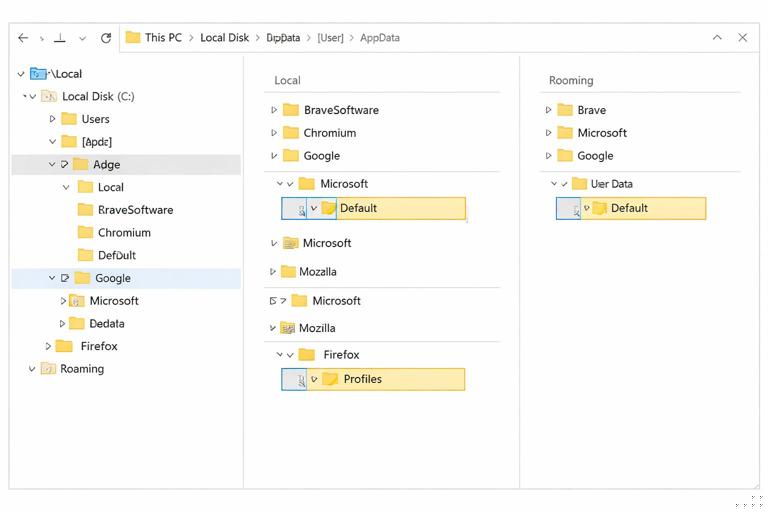Open the AppData breadcrumb segment

point(380,38)
